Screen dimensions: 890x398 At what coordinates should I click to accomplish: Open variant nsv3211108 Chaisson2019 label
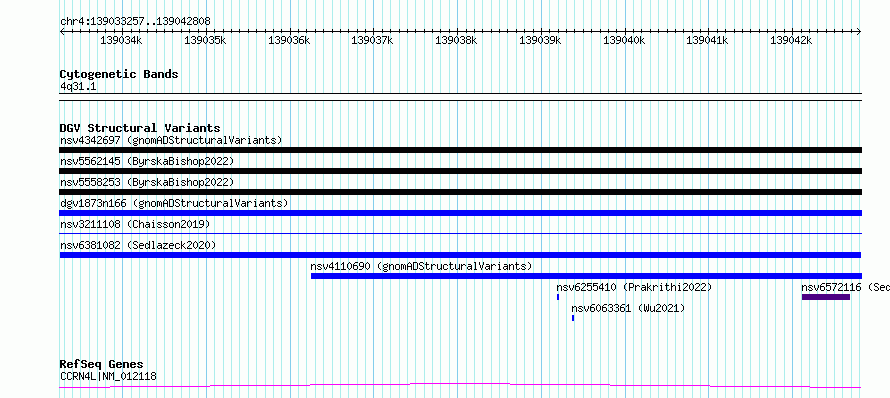135,224
